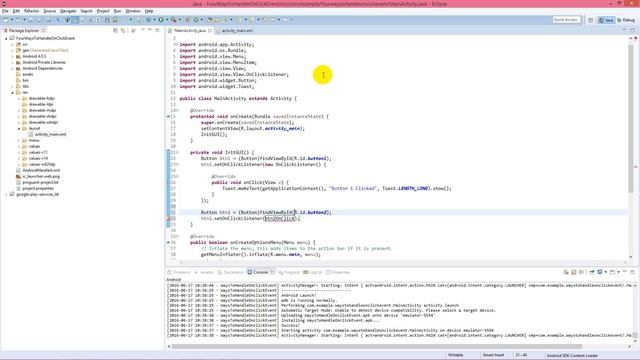Click the Print toolbar icon
This screenshot has width=640, height=360.
[49, 20]
